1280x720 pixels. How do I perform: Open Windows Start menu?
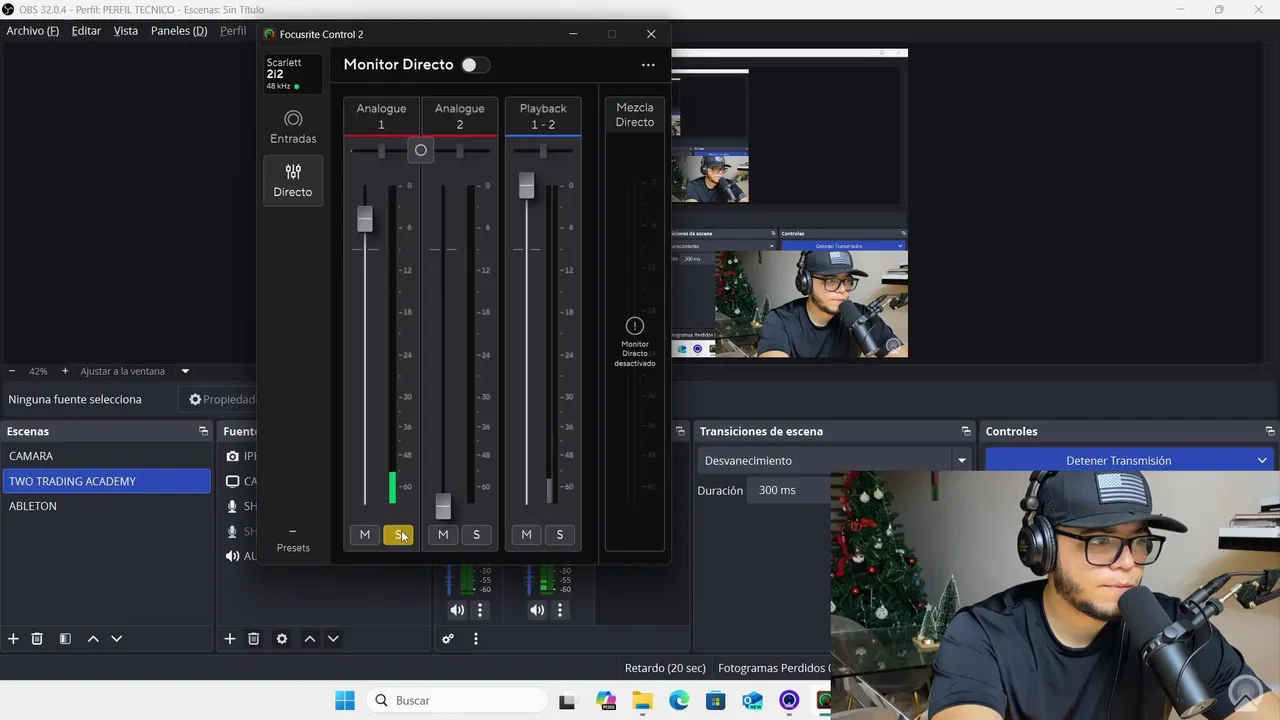[345, 701]
